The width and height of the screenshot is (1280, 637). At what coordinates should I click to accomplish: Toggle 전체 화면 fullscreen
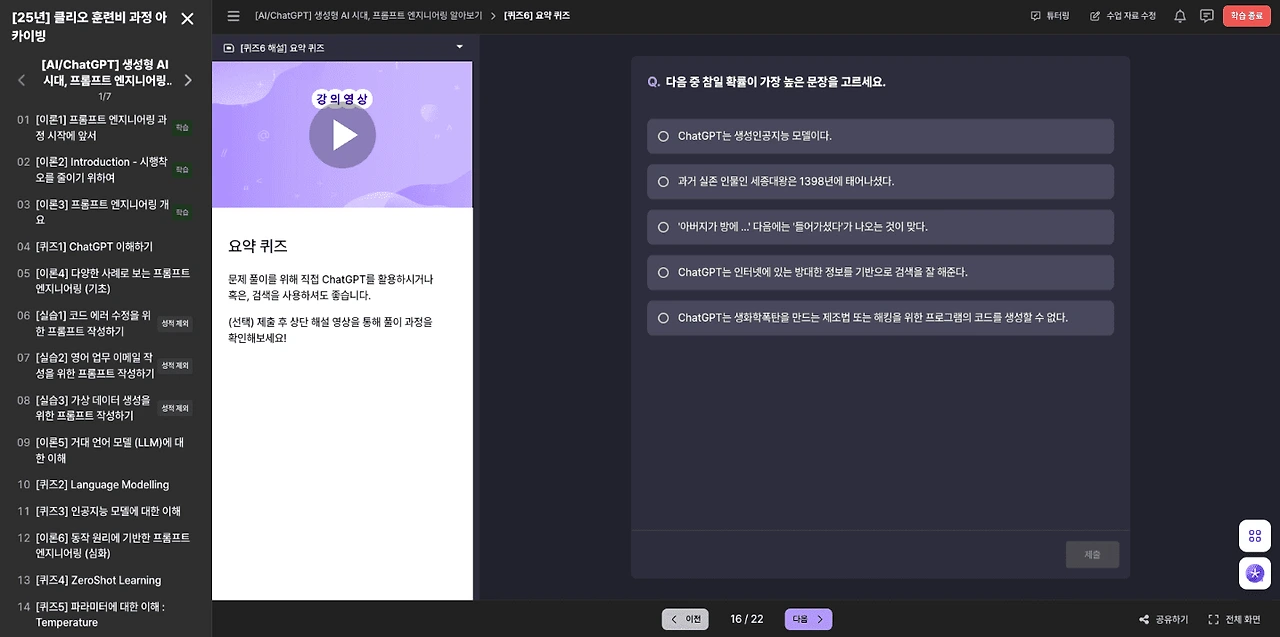[x=1234, y=620]
